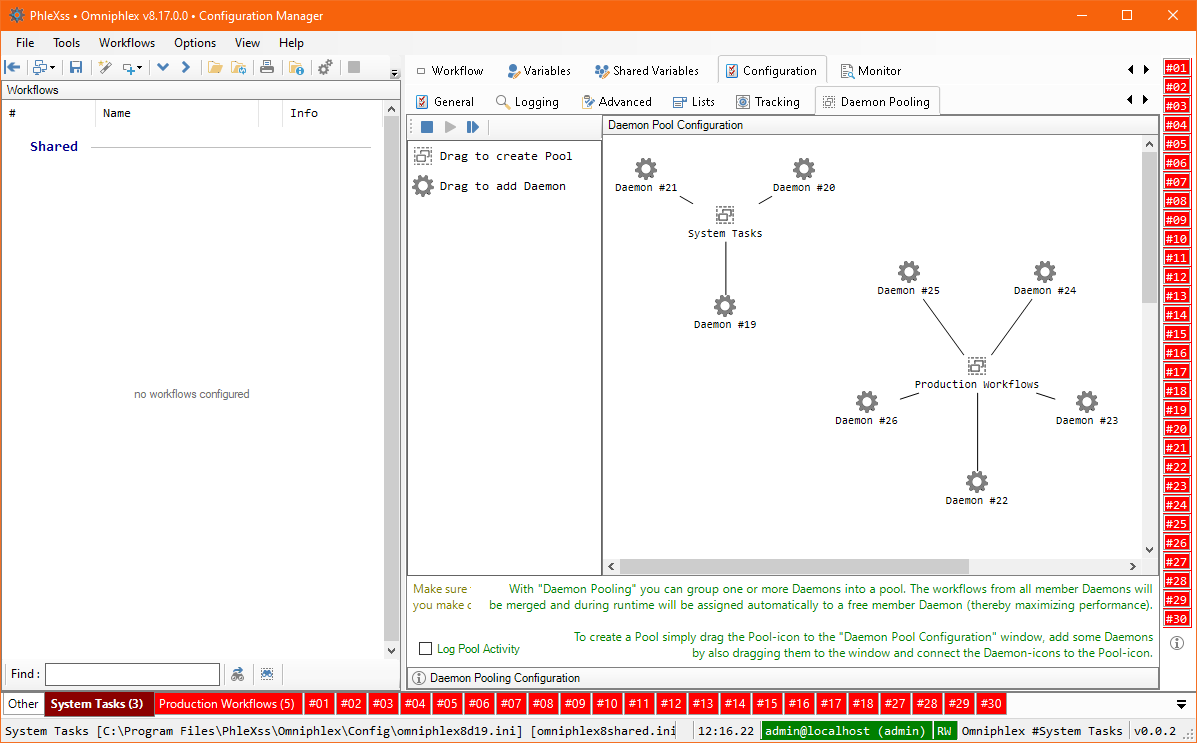Click the folder with refresh arrows icon
1197x743 pixels.
coord(238,67)
